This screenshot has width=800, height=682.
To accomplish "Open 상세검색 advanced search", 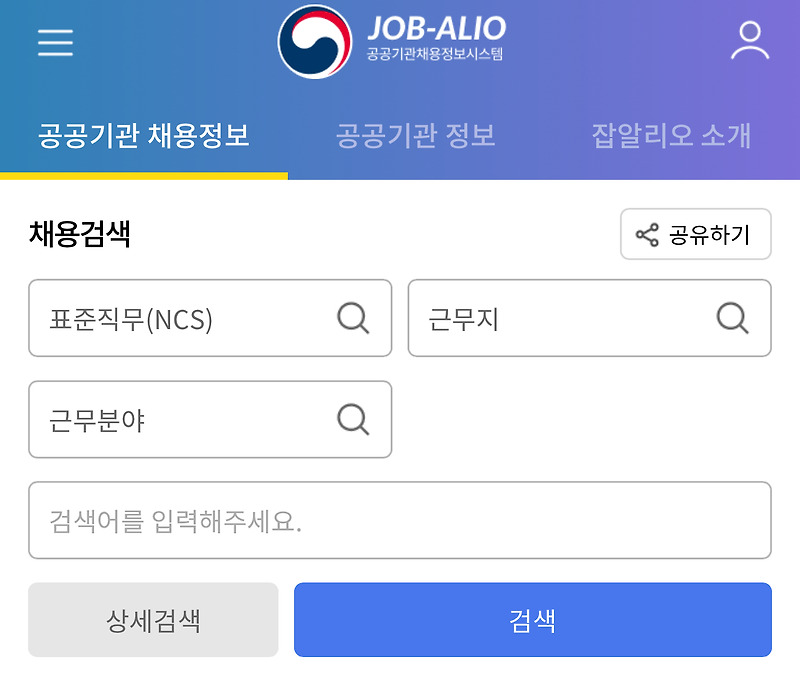I will [x=152, y=620].
